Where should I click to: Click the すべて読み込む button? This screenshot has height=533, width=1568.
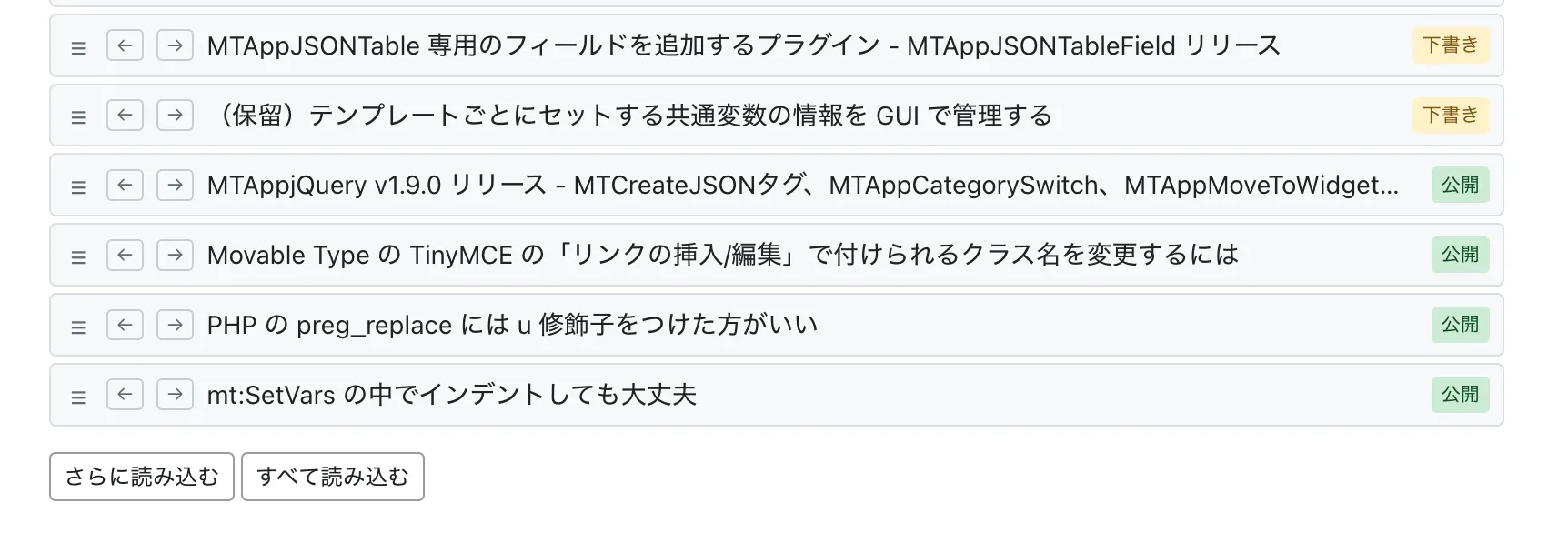tap(333, 477)
